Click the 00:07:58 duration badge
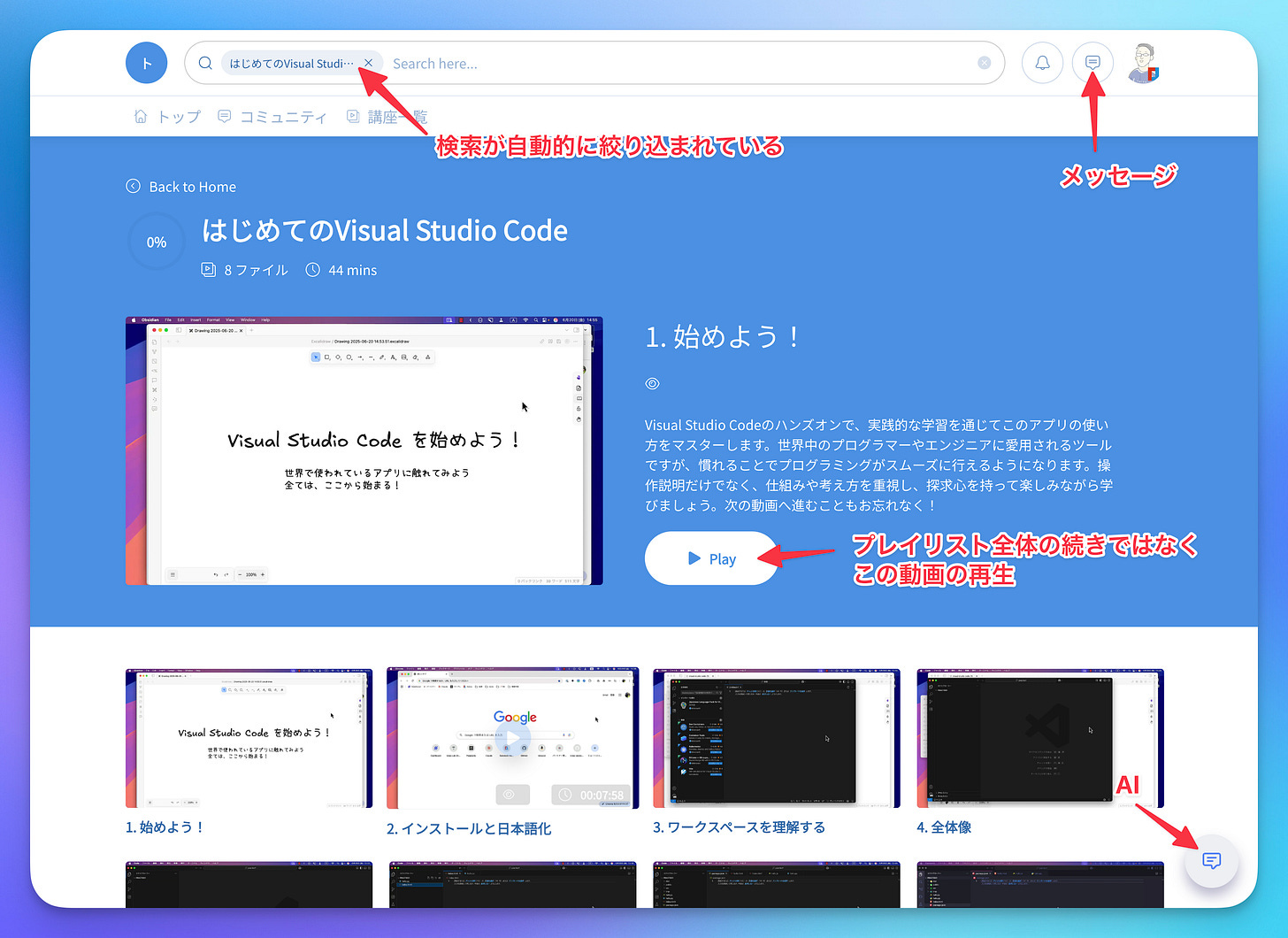This screenshot has width=1288, height=938. click(591, 795)
